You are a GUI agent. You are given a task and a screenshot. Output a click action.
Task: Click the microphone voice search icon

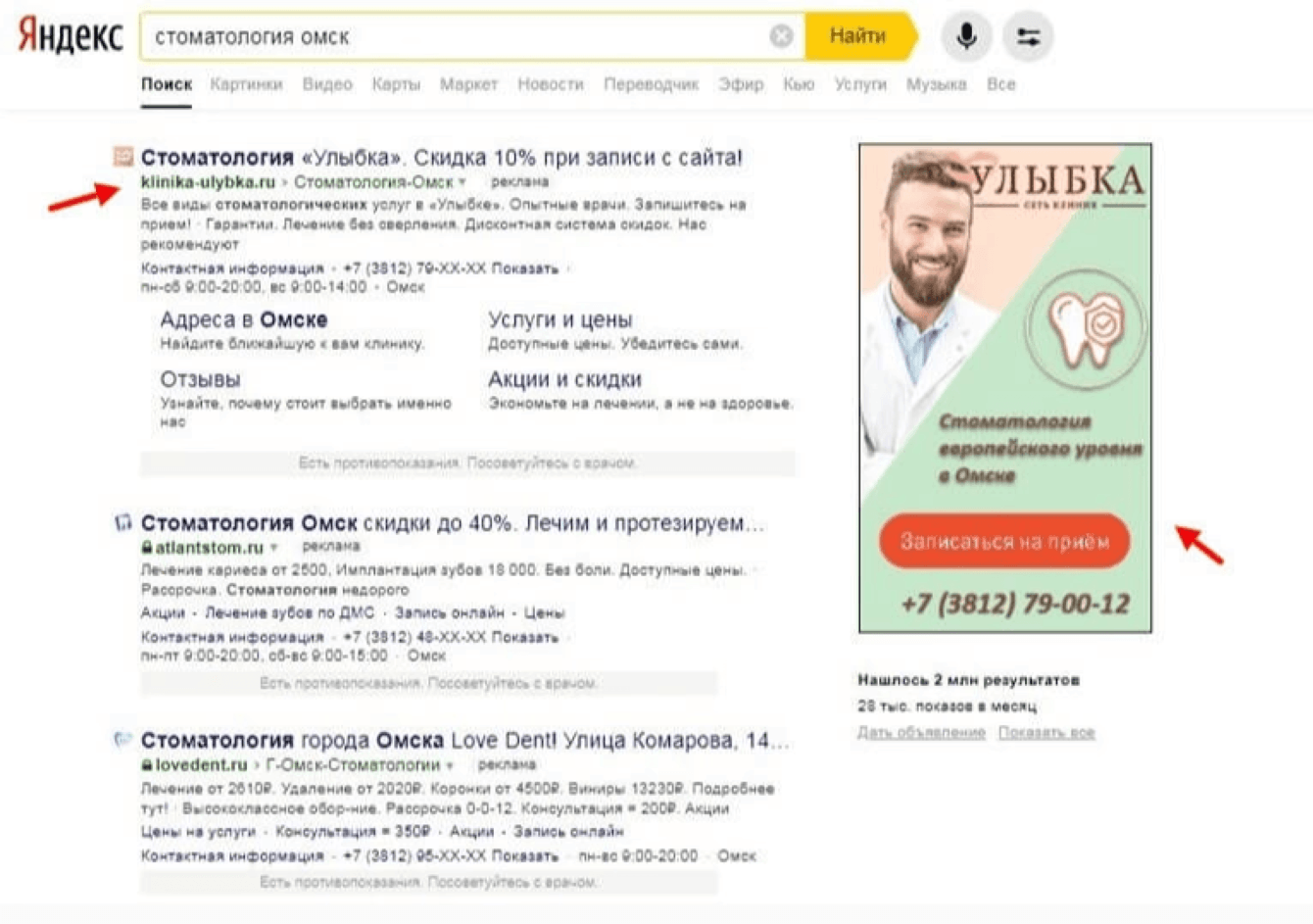tap(966, 37)
